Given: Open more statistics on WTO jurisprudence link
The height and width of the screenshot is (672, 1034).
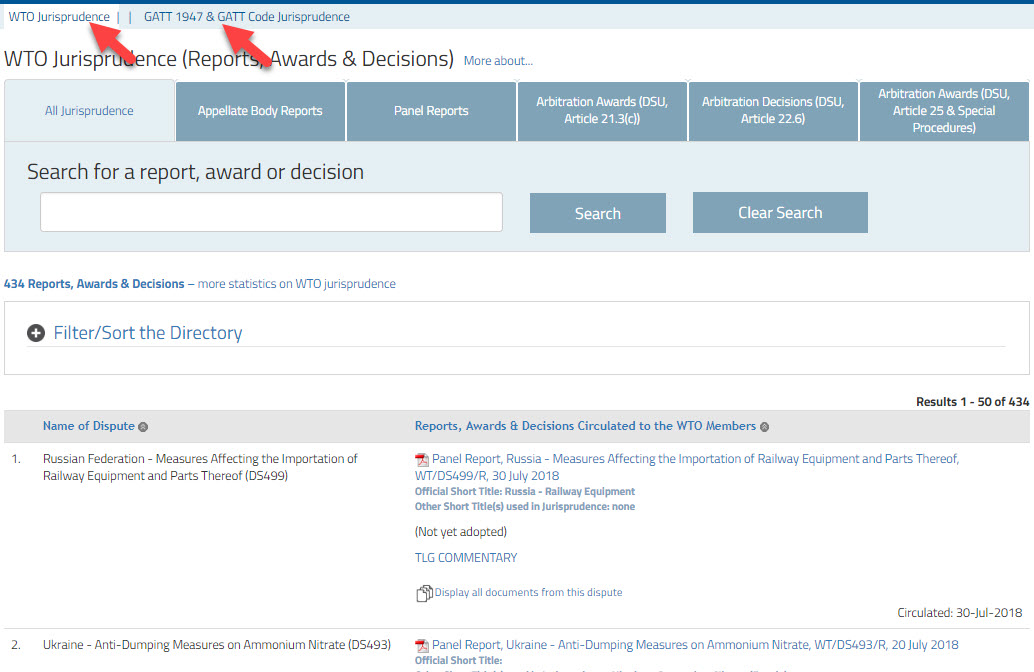Looking at the screenshot, I should [297, 284].
